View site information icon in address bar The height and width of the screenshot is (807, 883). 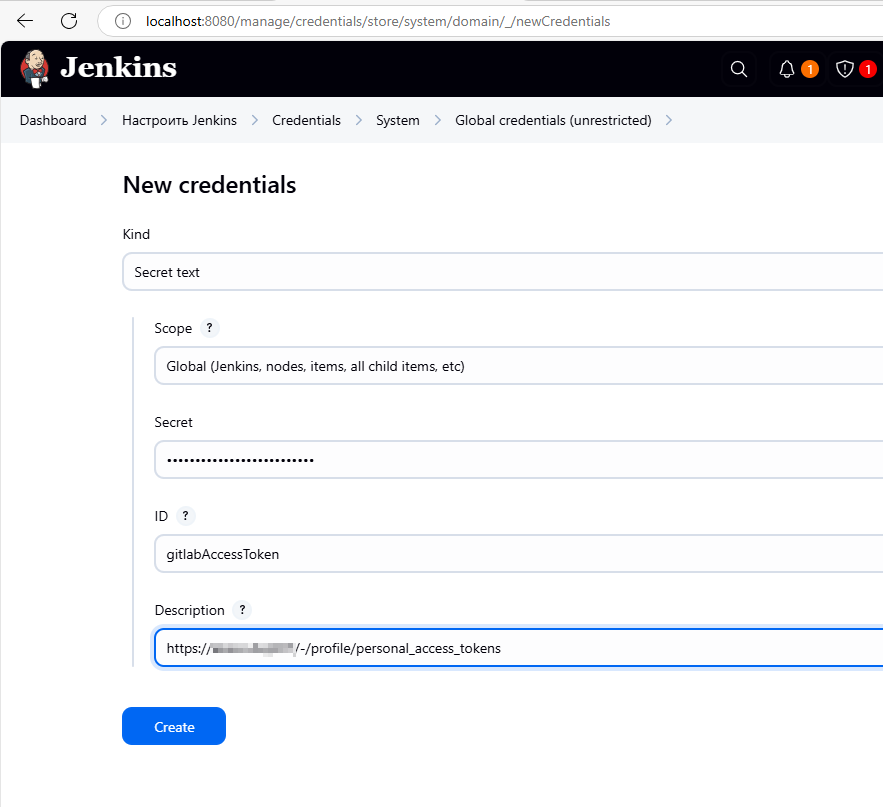123,21
